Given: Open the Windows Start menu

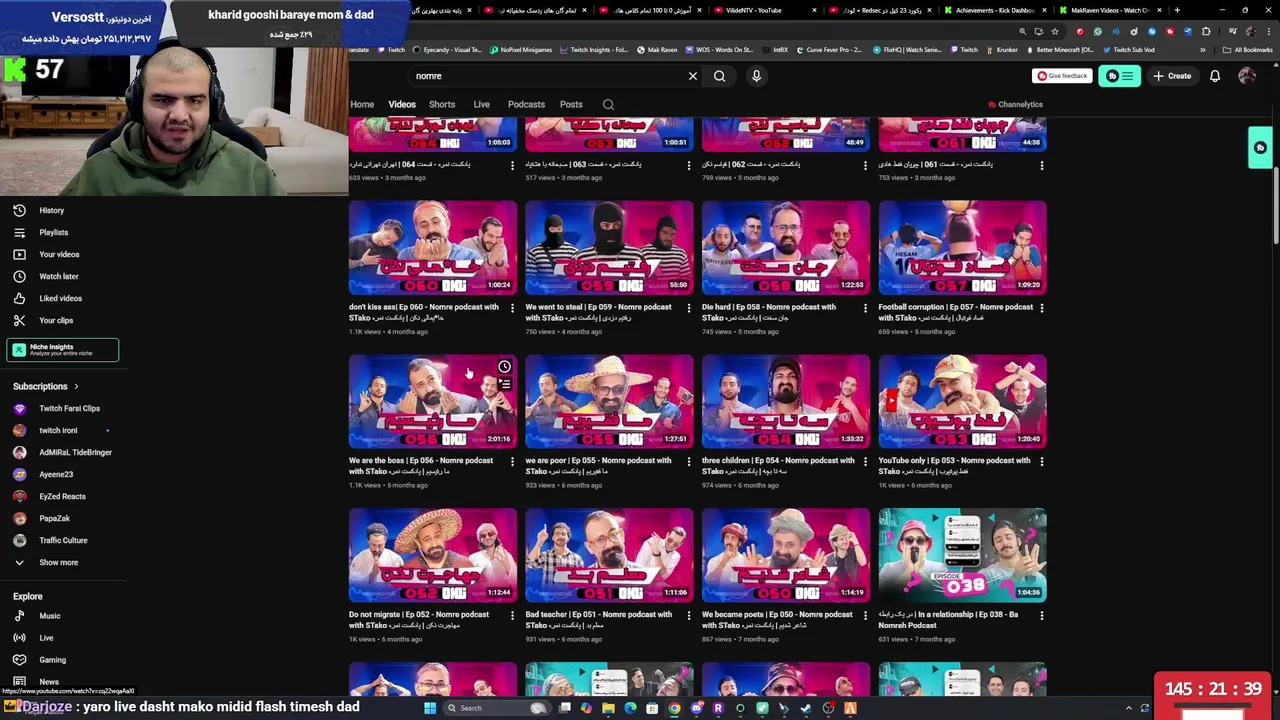Looking at the screenshot, I should click(430, 708).
